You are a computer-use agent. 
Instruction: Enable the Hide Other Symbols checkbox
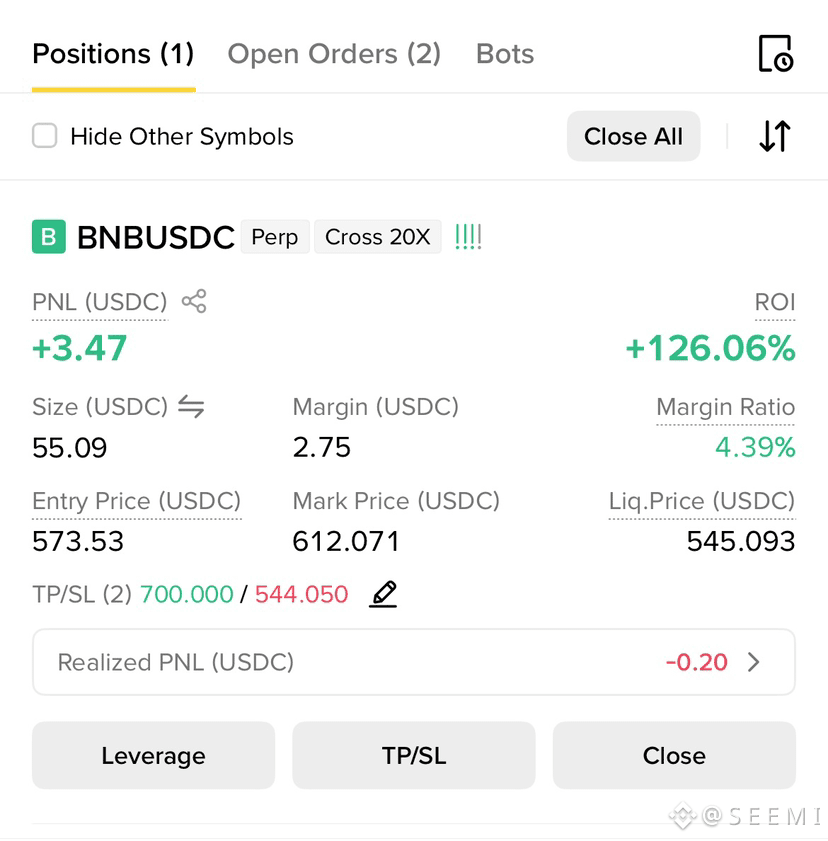[x=45, y=135]
